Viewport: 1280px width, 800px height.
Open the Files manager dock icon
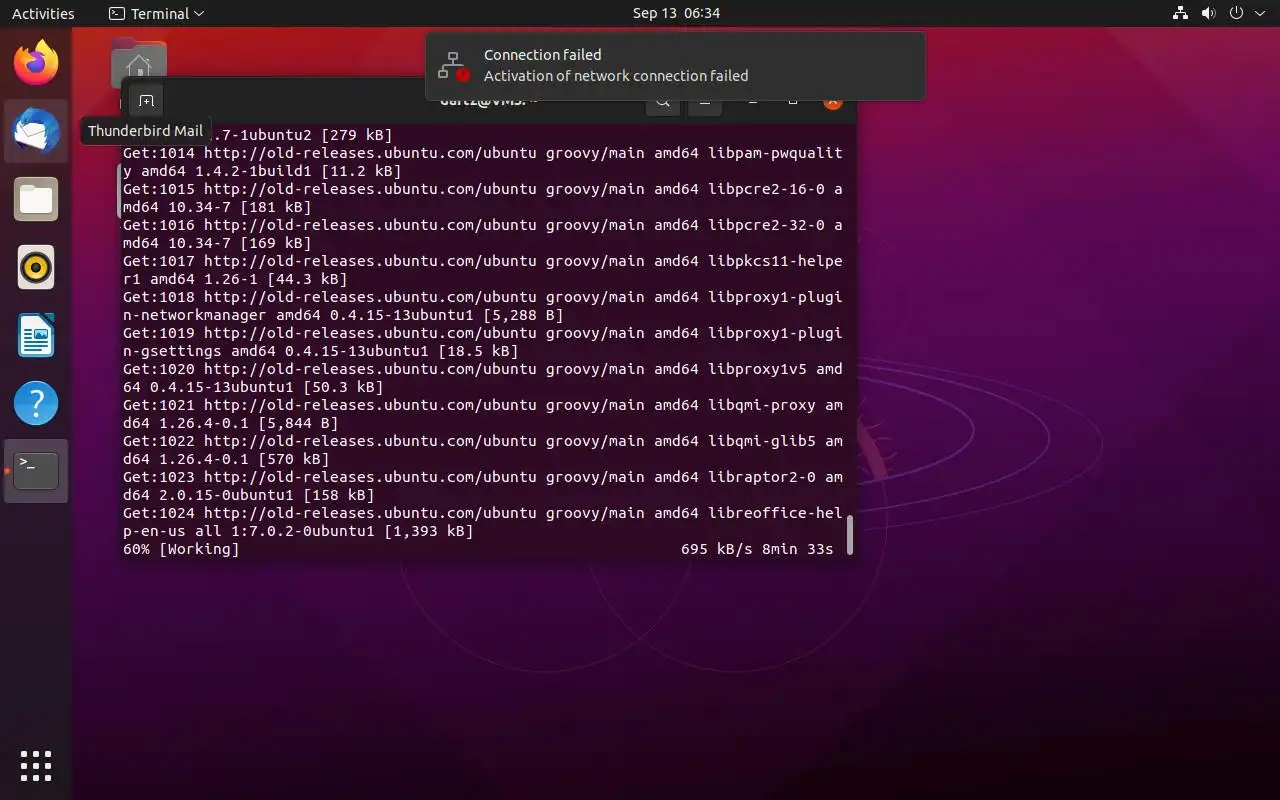(36, 199)
